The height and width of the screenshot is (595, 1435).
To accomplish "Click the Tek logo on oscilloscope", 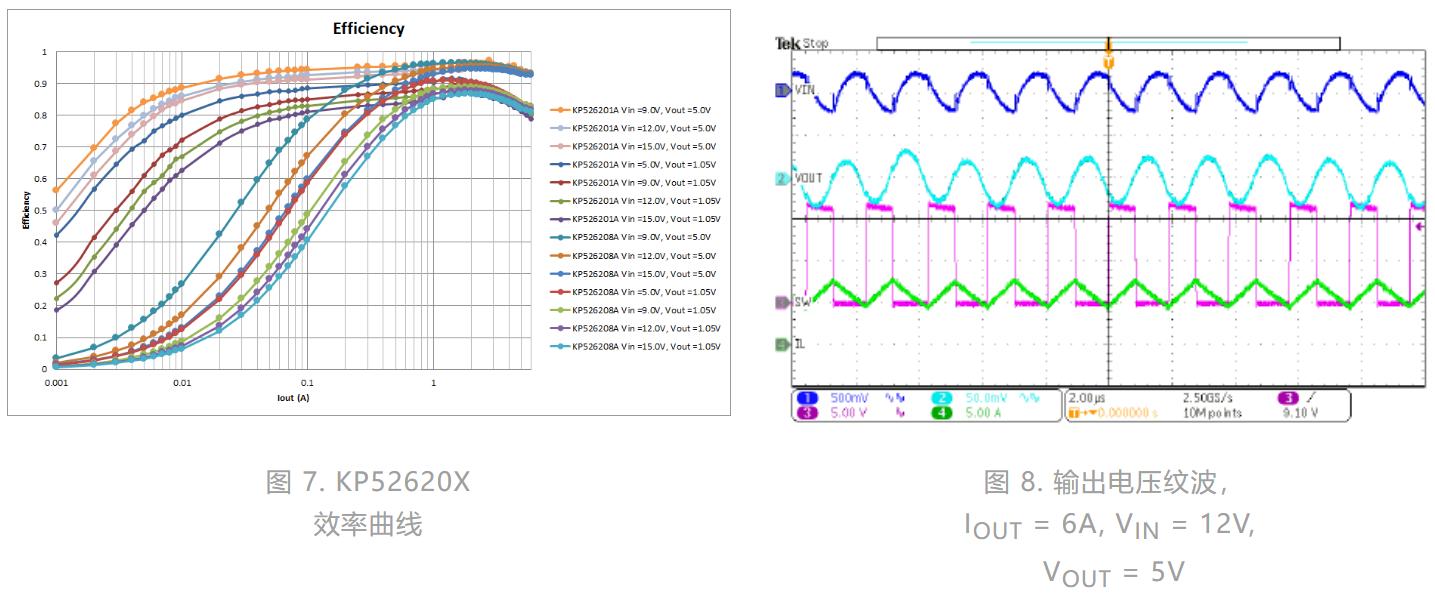I will (787, 43).
